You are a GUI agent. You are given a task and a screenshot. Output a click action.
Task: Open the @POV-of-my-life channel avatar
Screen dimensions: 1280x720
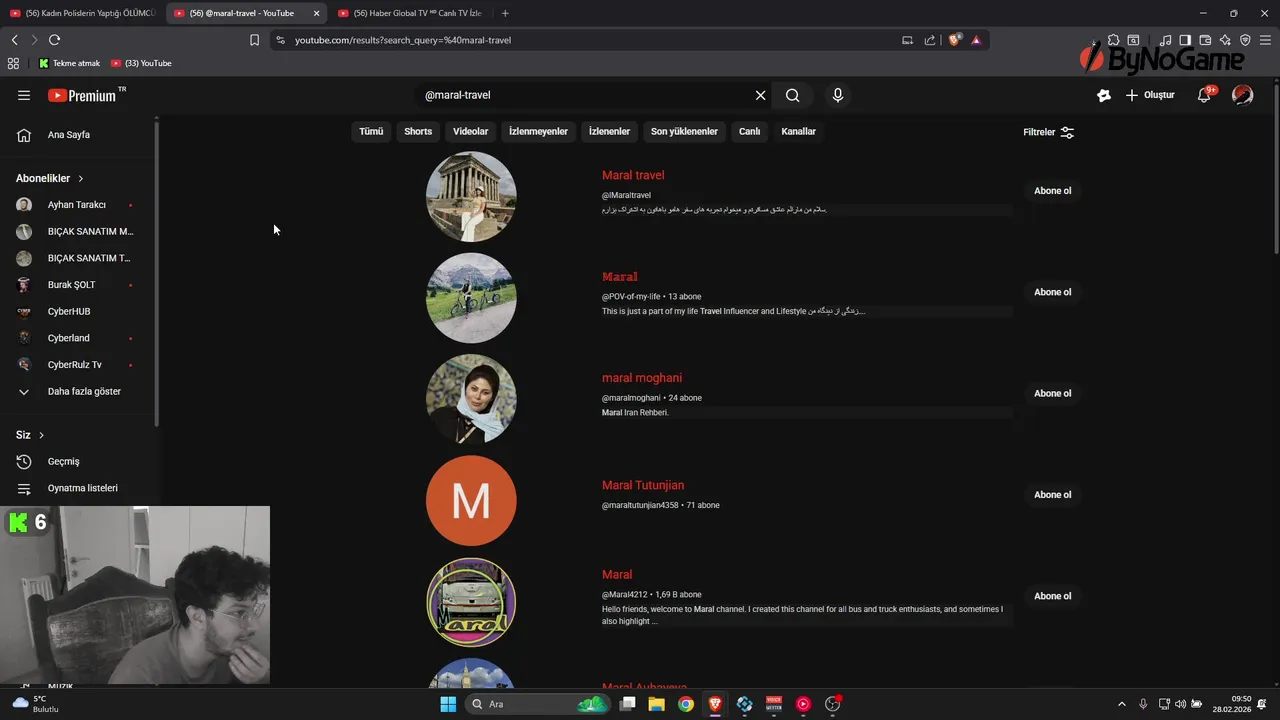pyautogui.click(x=471, y=298)
